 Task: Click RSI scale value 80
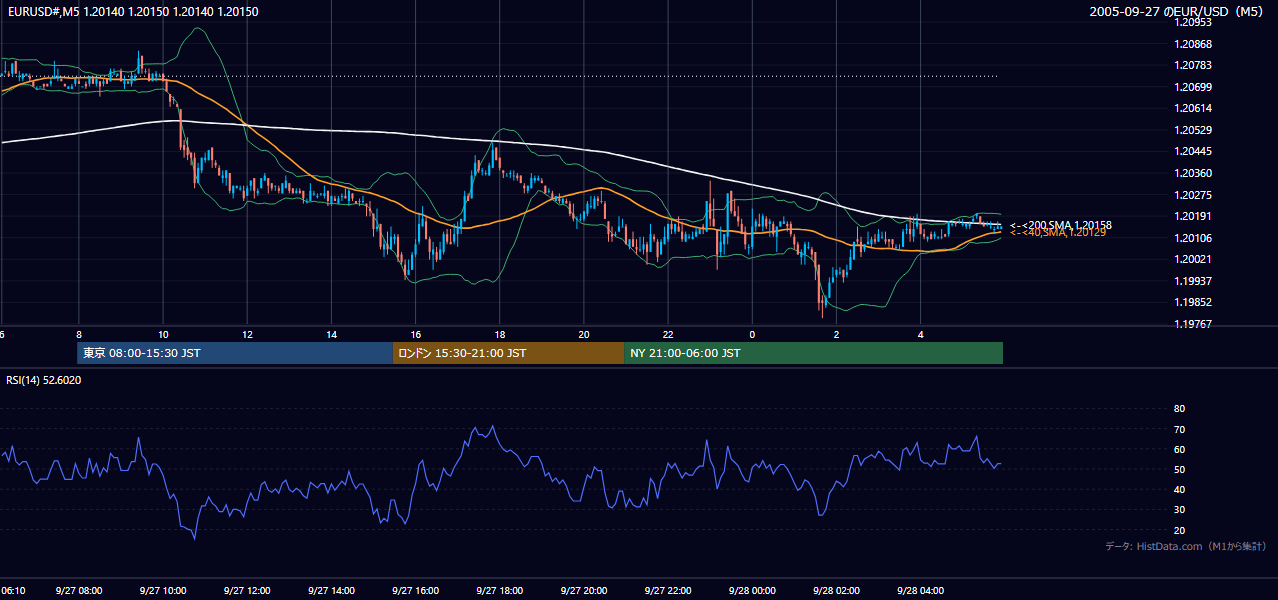coord(1179,409)
